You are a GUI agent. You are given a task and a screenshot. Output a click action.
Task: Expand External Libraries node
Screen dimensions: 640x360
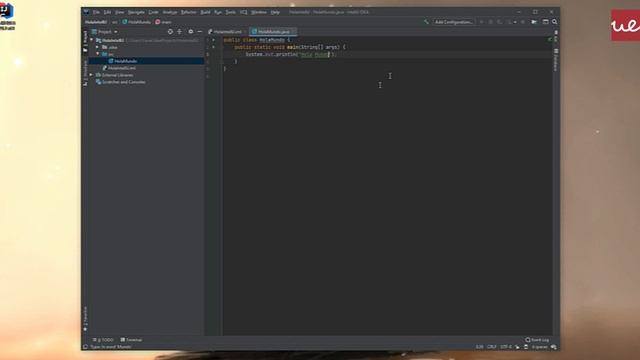tap(91, 75)
